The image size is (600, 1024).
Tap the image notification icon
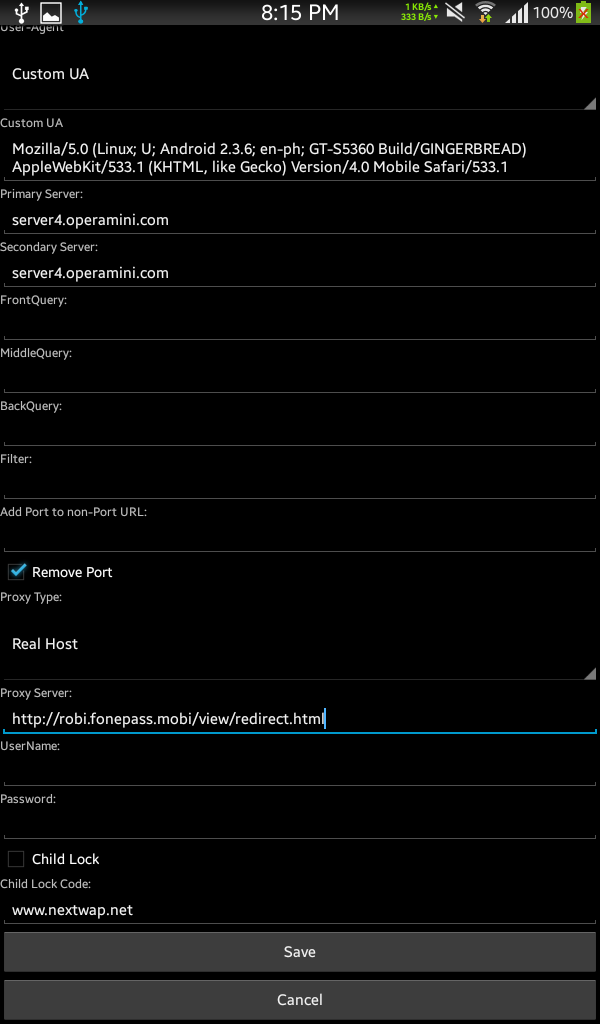[51, 12]
